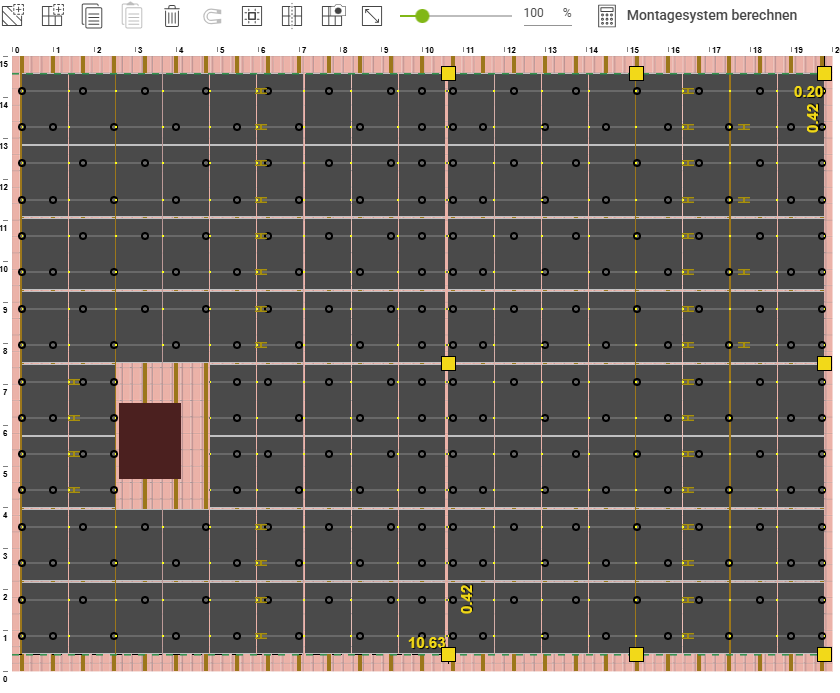Click the calculator icon
Viewport: 840px width, 693px height.
607,16
